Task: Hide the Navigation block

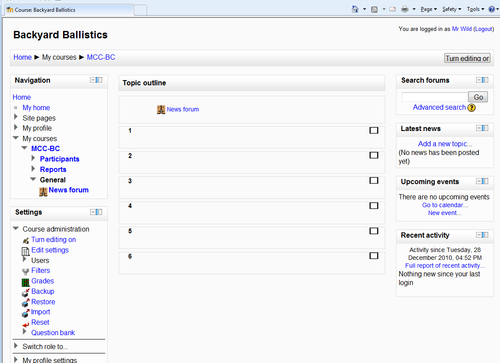Action: [x=93, y=80]
